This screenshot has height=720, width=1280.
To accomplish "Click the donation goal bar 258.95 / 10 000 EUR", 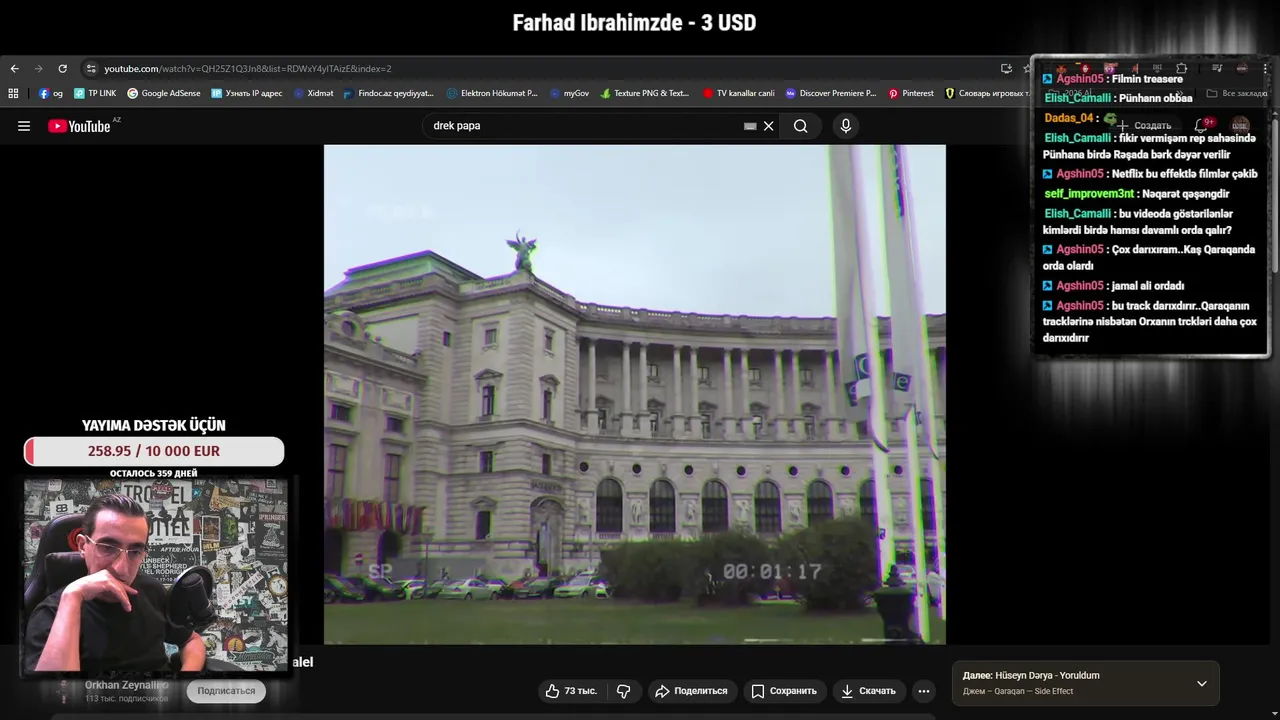I will click(x=154, y=451).
